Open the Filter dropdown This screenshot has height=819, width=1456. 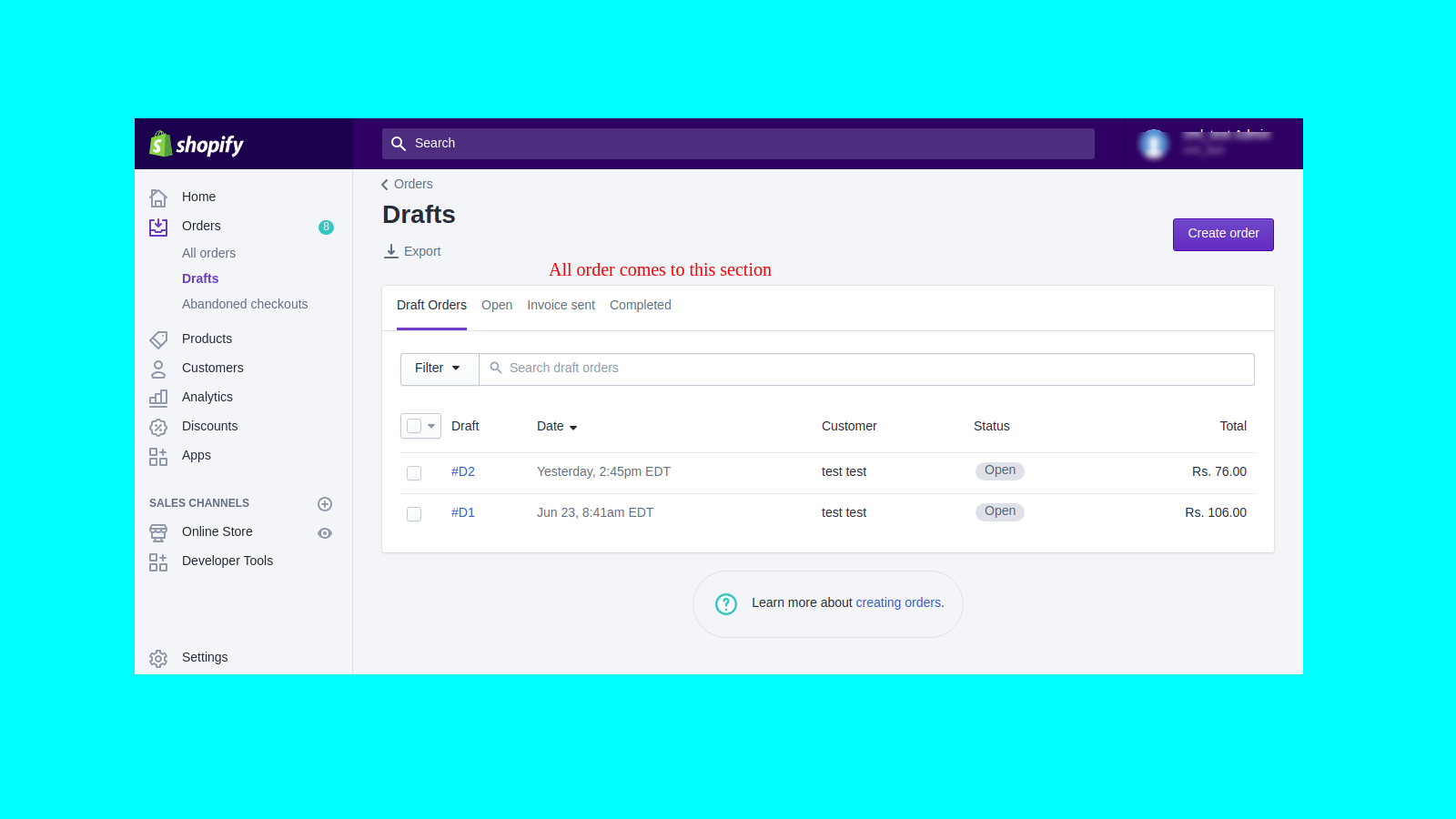pyautogui.click(x=438, y=369)
